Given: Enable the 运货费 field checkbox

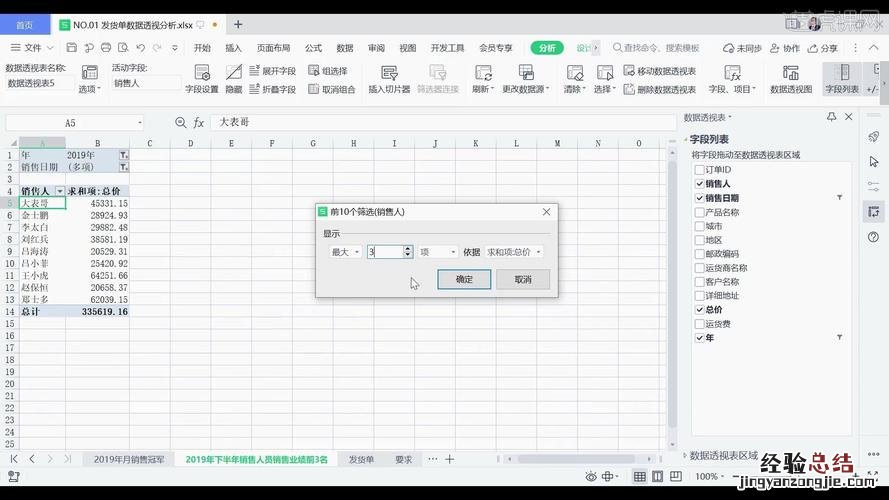Looking at the screenshot, I should pos(699,324).
